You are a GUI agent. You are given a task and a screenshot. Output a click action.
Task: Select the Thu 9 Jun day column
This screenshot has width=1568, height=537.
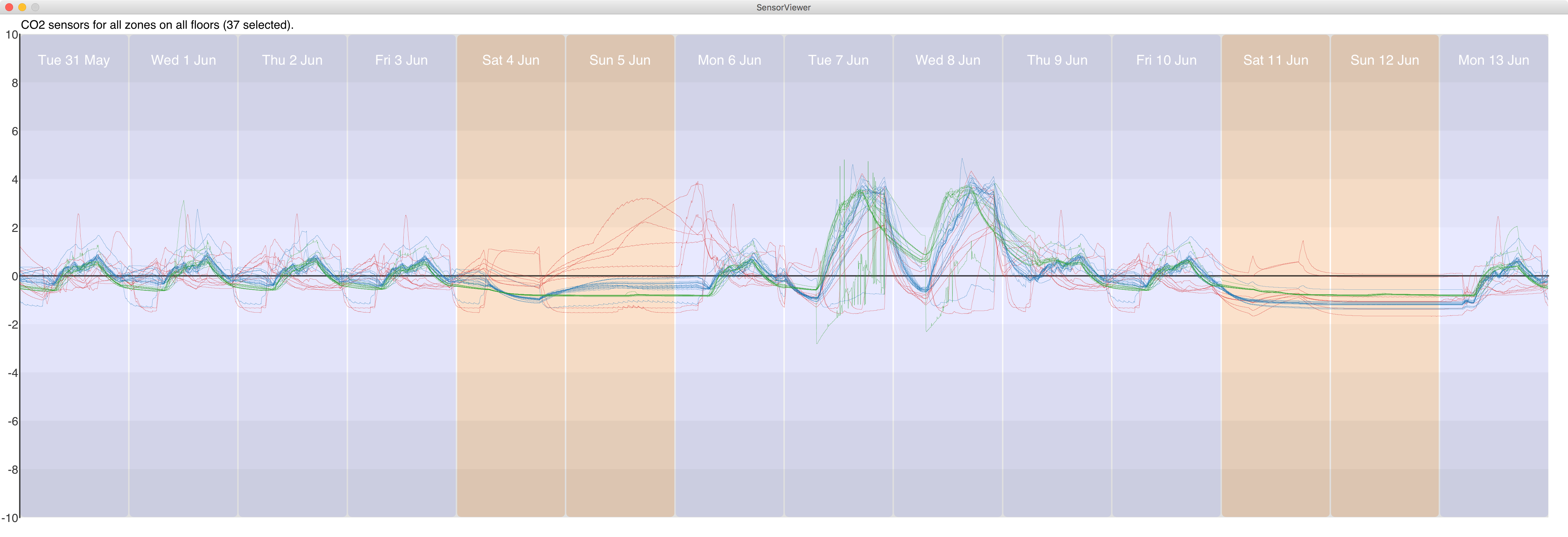[1057, 275]
